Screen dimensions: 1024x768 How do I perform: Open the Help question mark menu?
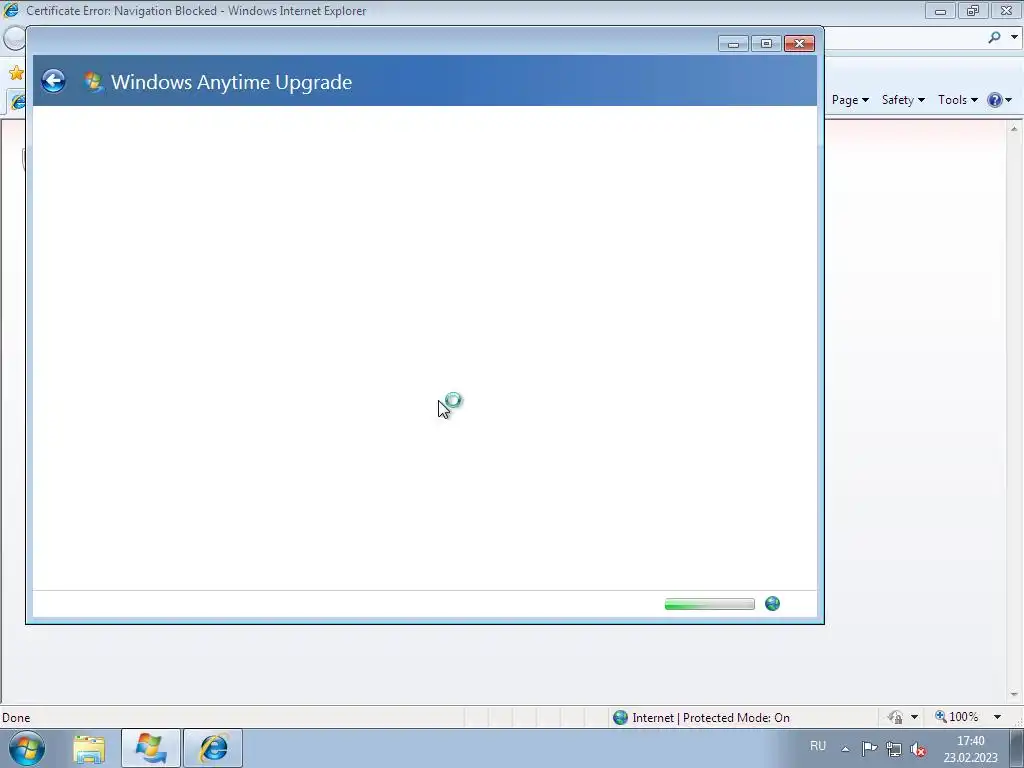tap(999, 100)
